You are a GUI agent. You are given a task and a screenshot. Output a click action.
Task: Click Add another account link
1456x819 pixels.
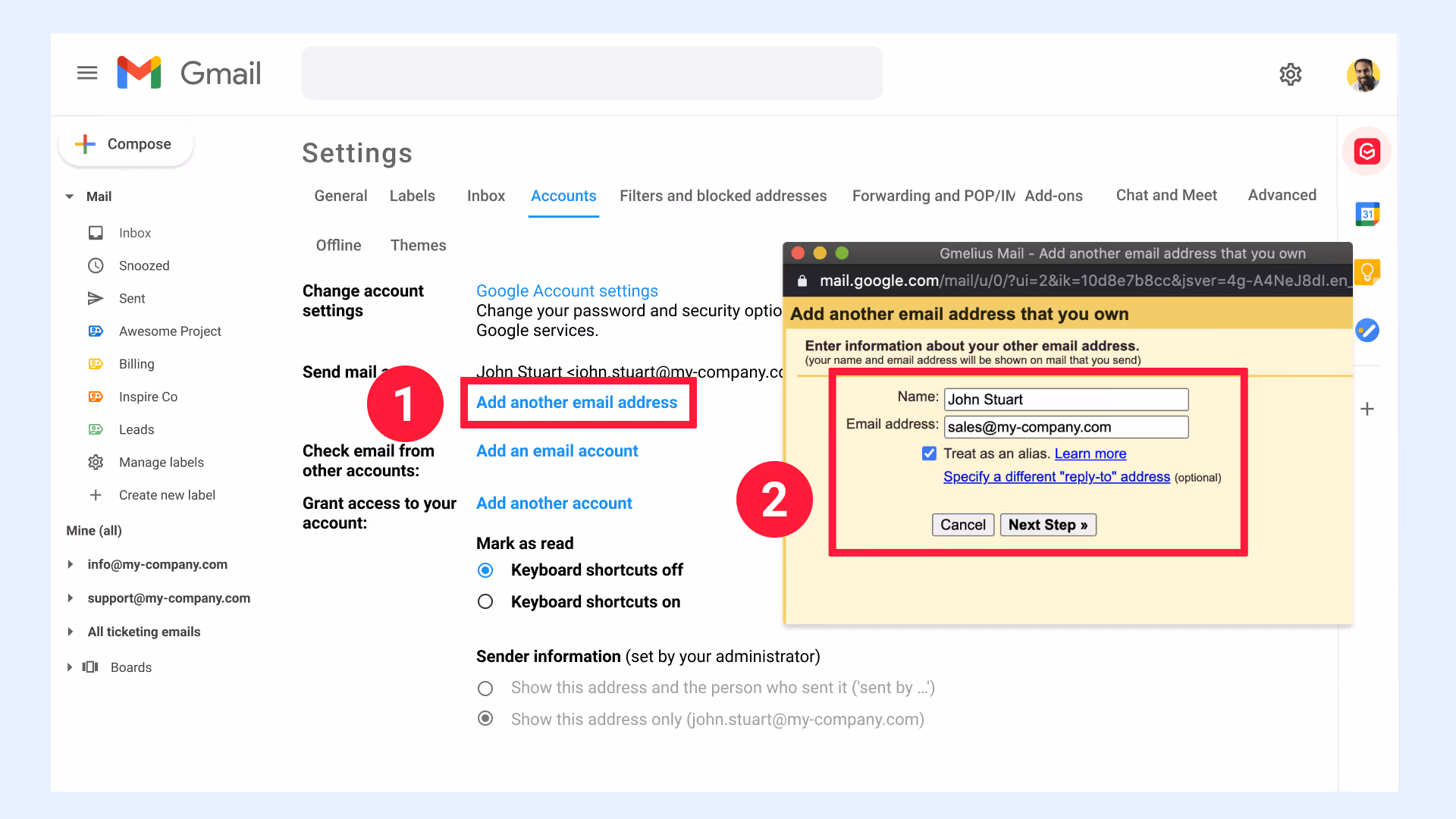(554, 504)
